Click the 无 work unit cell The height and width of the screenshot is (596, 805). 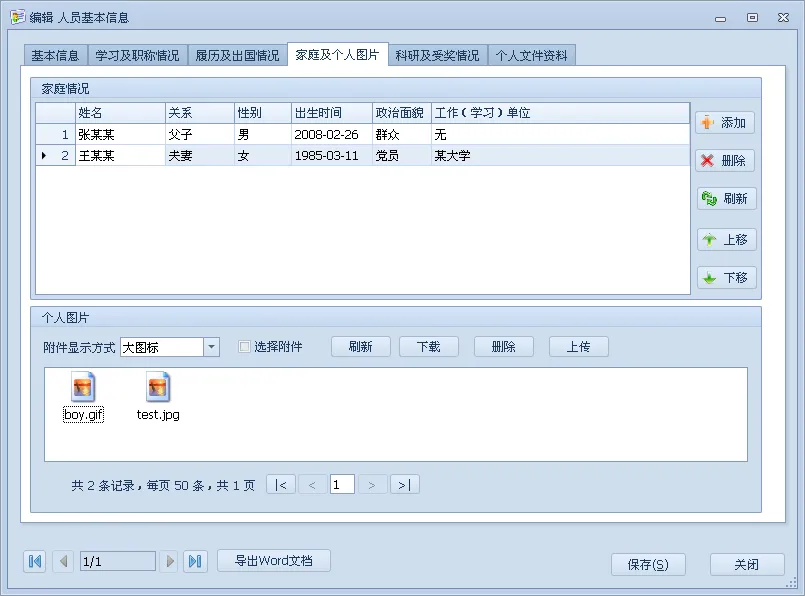tap(560, 134)
